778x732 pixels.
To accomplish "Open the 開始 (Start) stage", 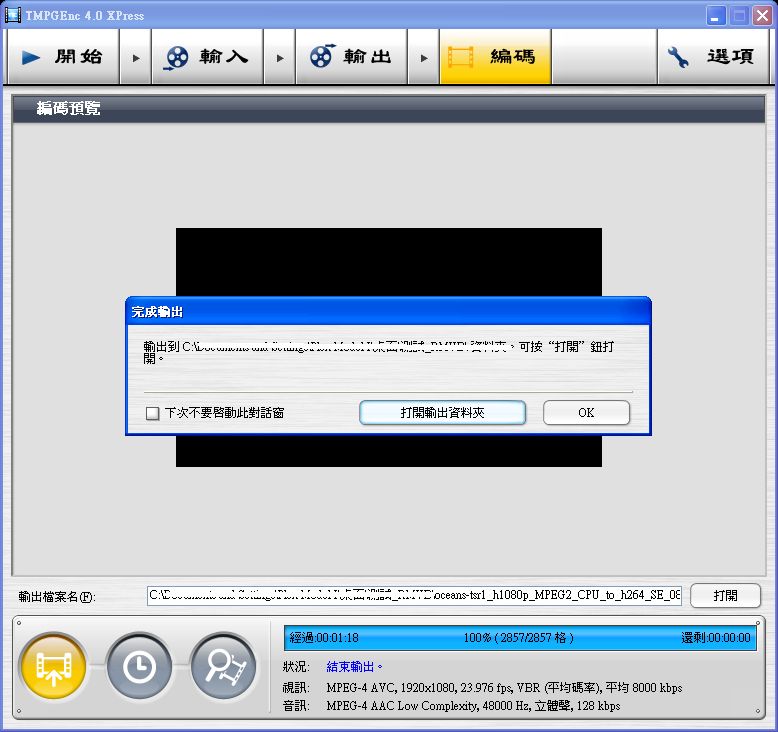I will click(x=64, y=57).
